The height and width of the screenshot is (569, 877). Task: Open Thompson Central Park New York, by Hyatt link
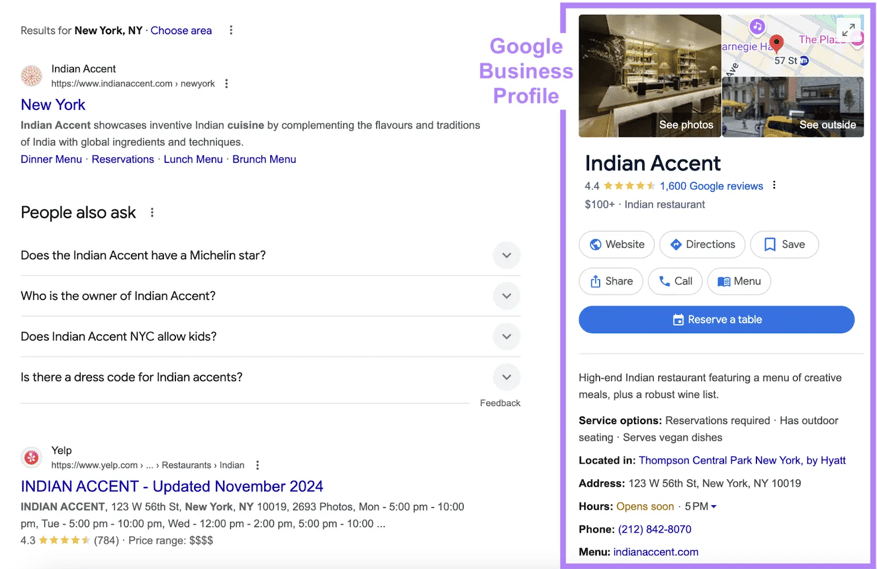(742, 460)
